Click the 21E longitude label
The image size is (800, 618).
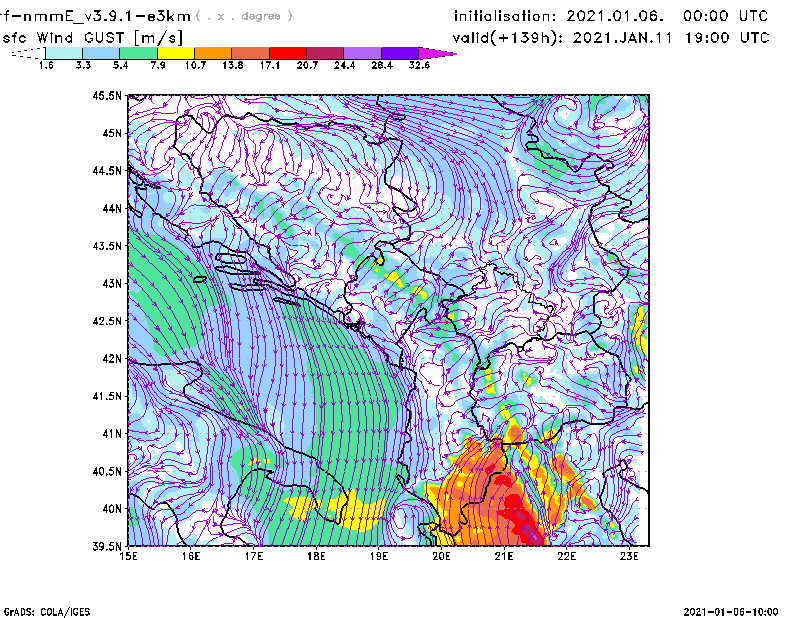tap(504, 556)
